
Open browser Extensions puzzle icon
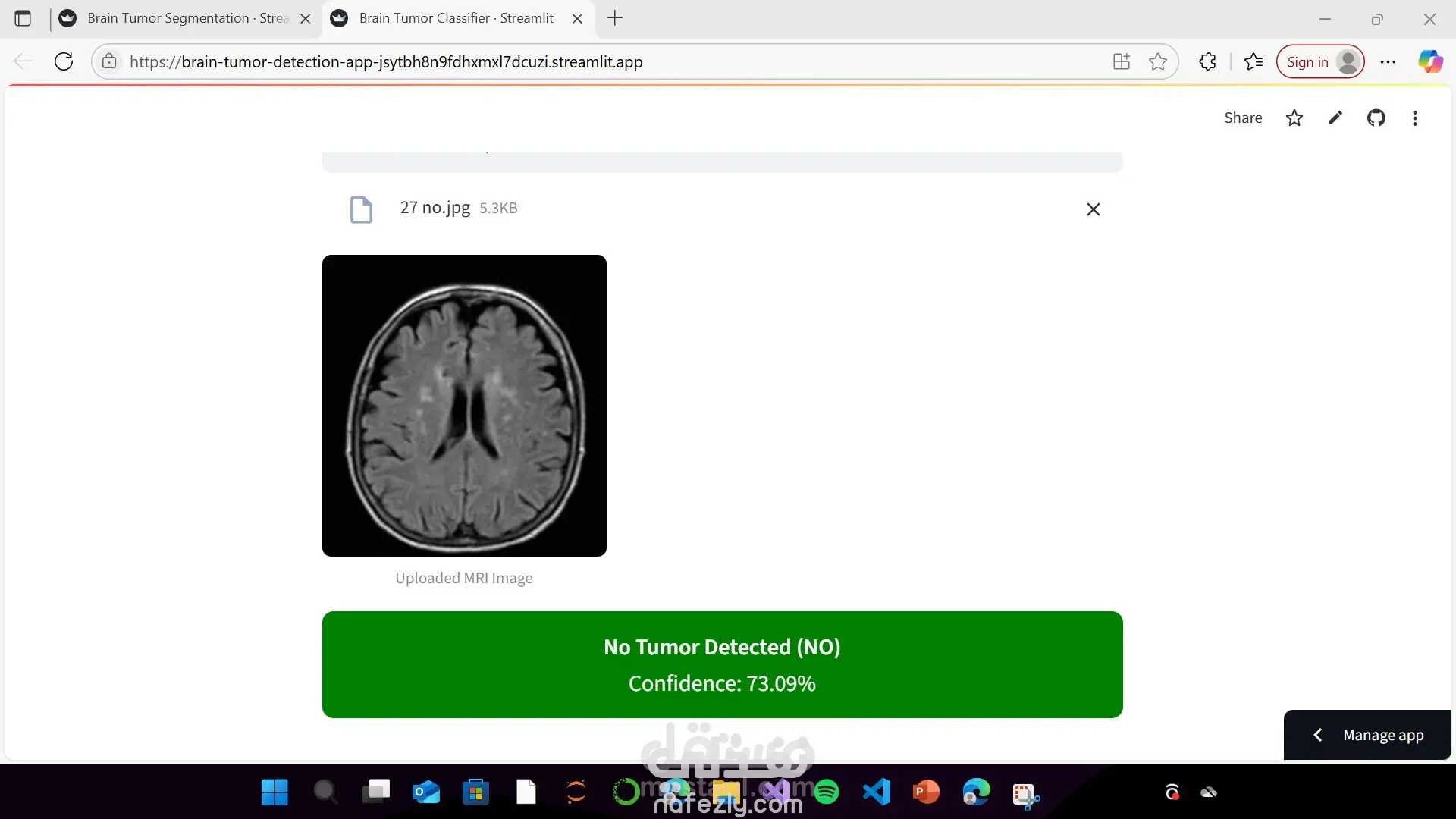(x=1207, y=61)
